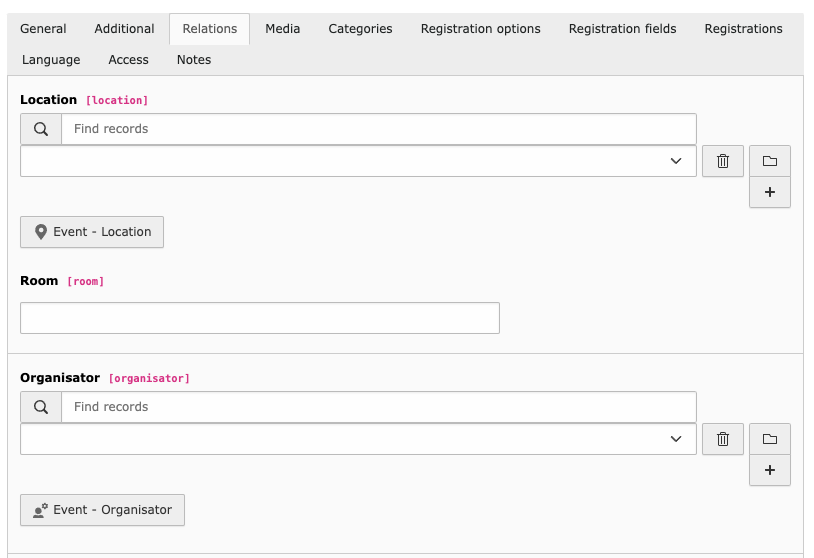Create a new Organisator with the plus icon
Screen dimensions: 814x558
(x=770, y=470)
